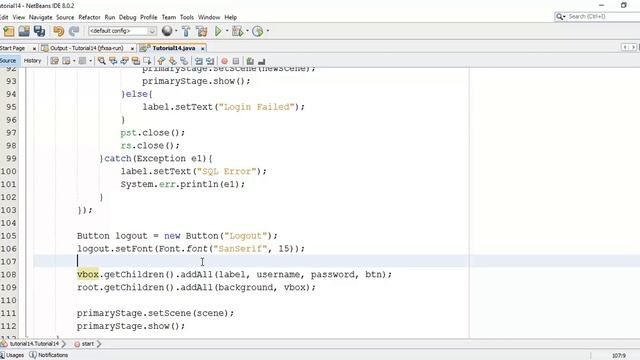The width and height of the screenshot is (640, 360).
Task: Open dropdown arrow next to Forward icon
Action: (90, 61)
